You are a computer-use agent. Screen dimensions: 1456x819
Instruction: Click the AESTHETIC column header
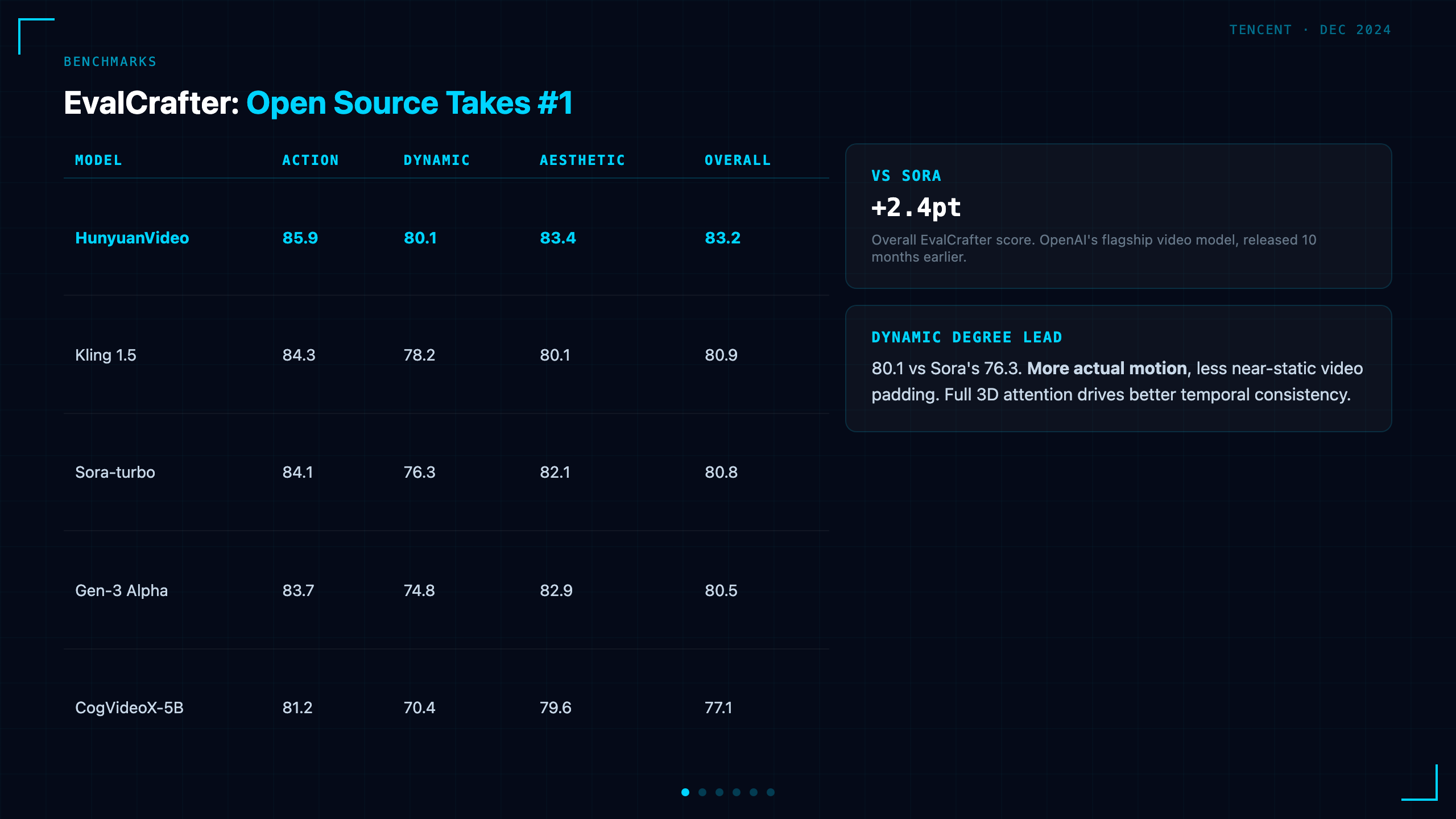coord(582,160)
